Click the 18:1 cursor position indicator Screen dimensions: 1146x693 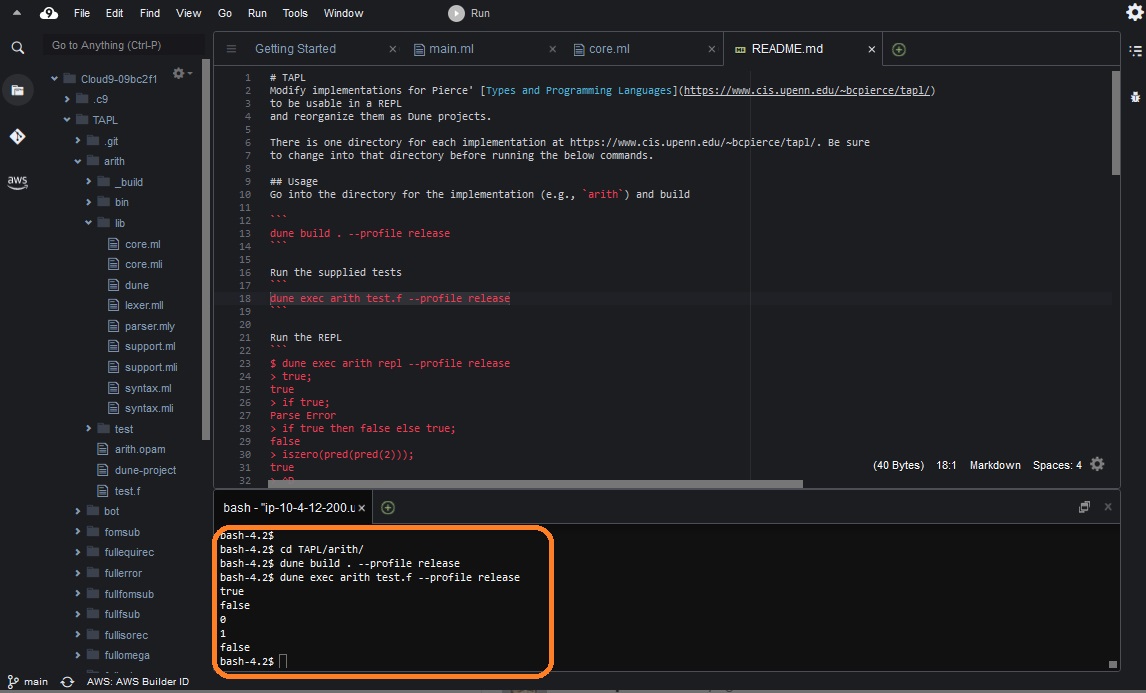(946, 465)
